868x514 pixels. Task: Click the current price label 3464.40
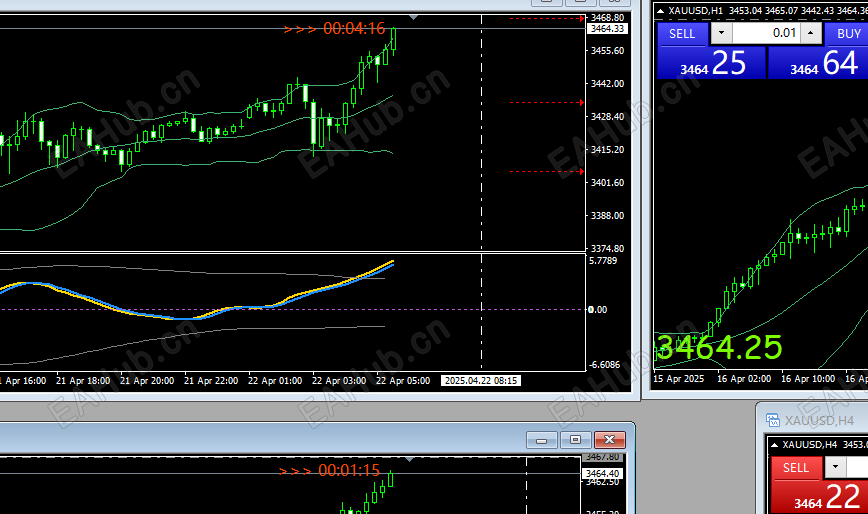602,474
